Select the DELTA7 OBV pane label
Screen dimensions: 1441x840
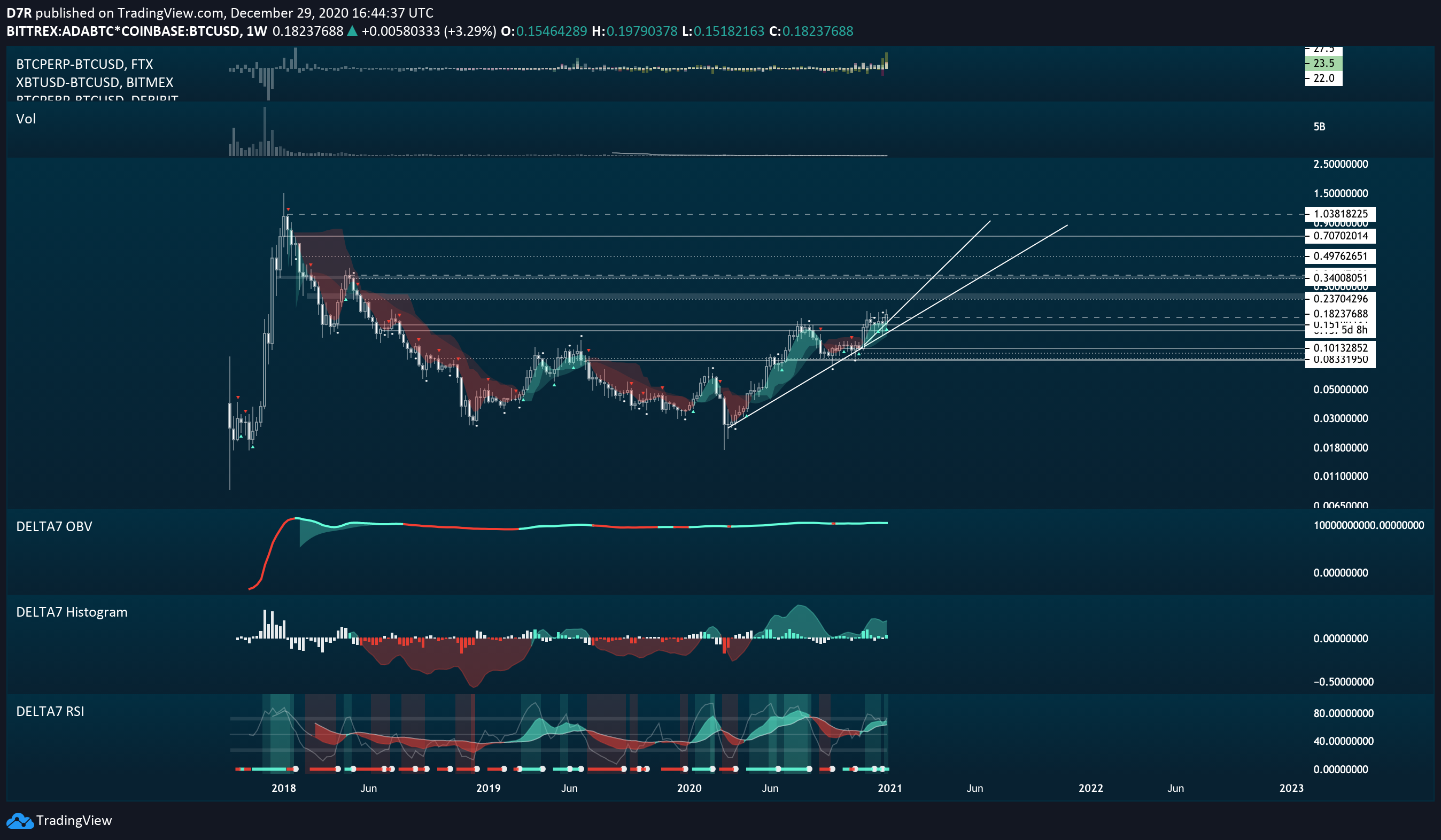[55, 527]
